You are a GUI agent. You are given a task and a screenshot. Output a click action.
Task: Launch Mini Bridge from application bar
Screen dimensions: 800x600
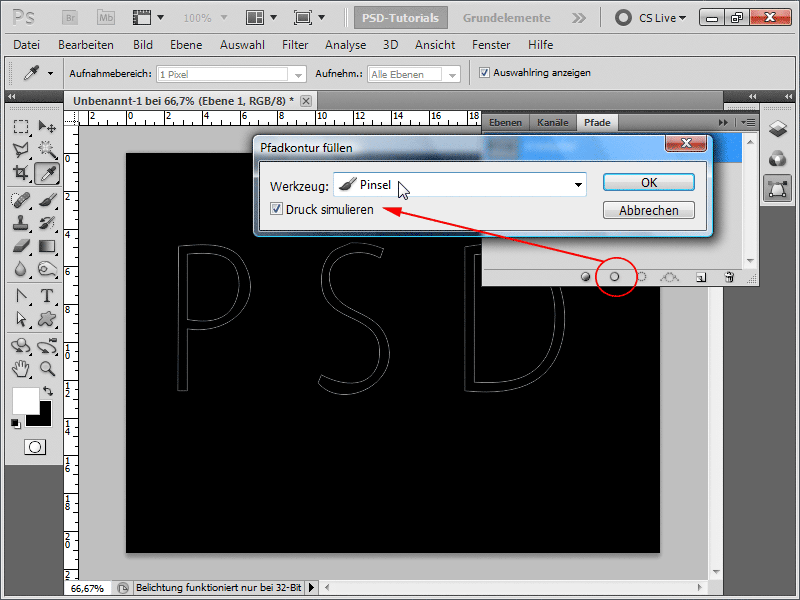[x=106, y=18]
